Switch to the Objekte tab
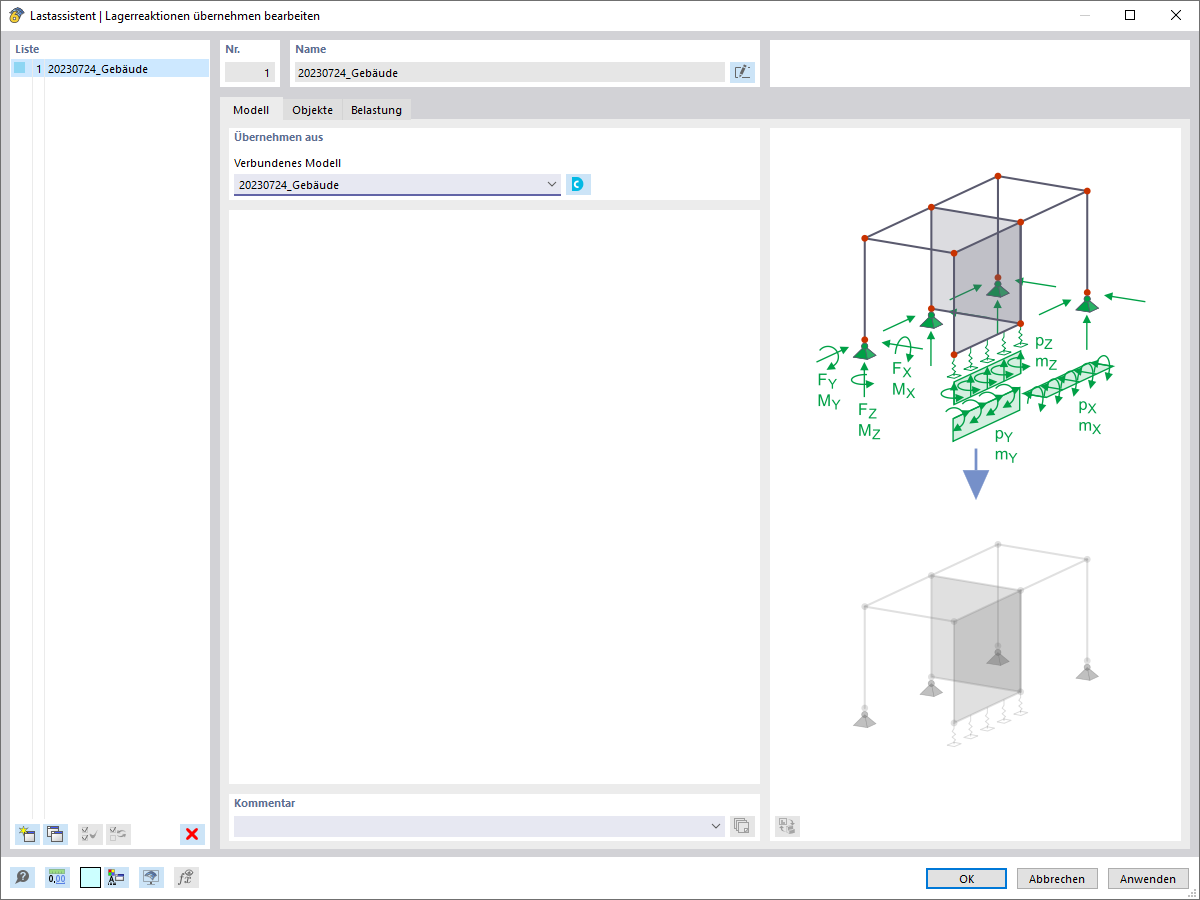Image resolution: width=1200 pixels, height=900 pixels. (312, 110)
